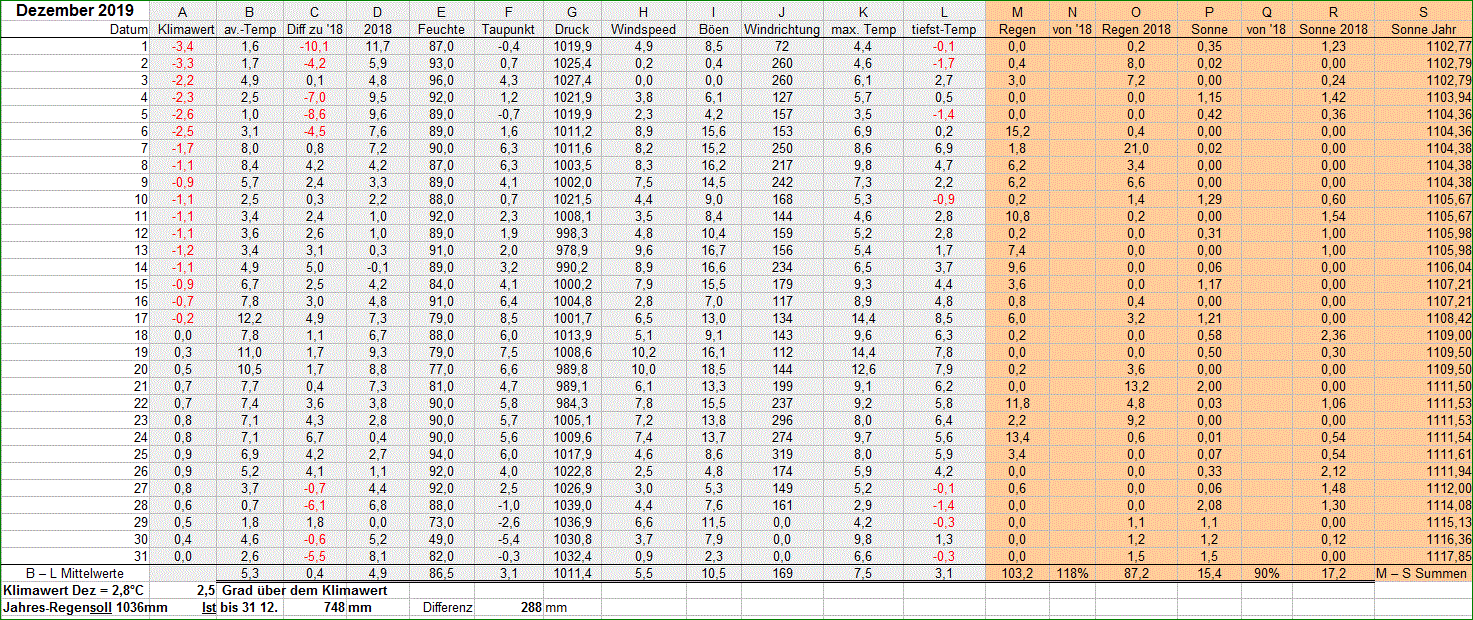Select Böen value 18,5 for day 20
This screenshot has height=620, width=1473.
[x=713, y=369]
